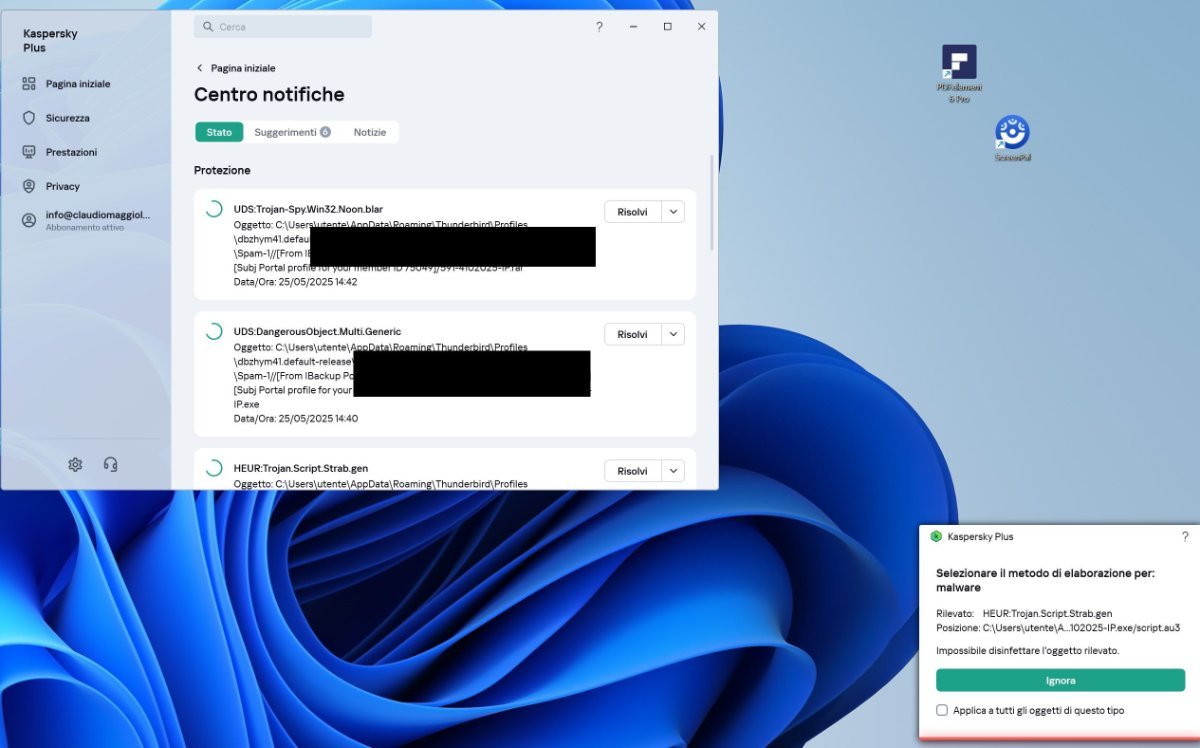Click the Data/Ora 25/05/2025 14:40 text

(295, 419)
